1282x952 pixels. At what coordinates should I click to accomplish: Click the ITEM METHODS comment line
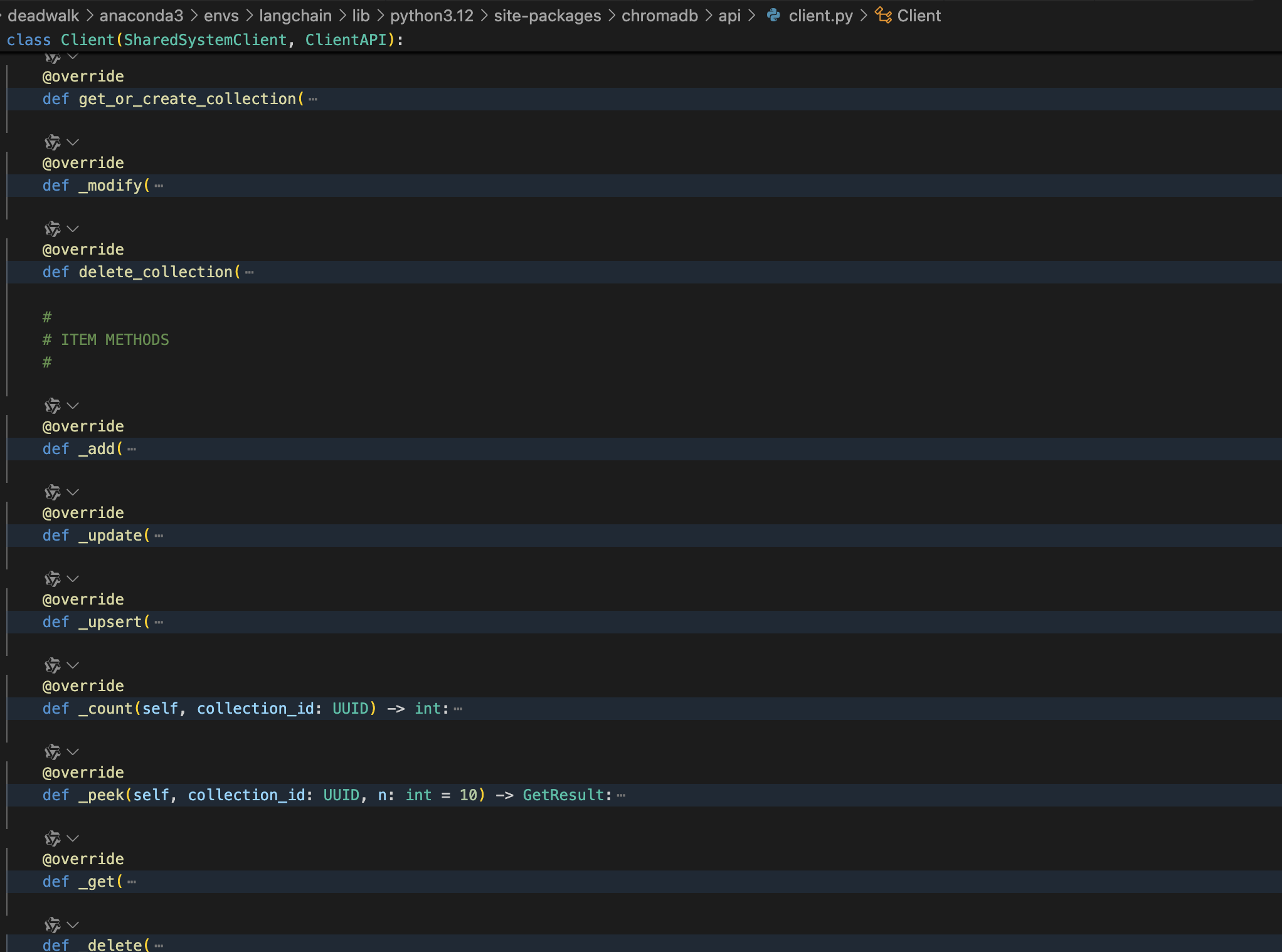tap(115, 340)
